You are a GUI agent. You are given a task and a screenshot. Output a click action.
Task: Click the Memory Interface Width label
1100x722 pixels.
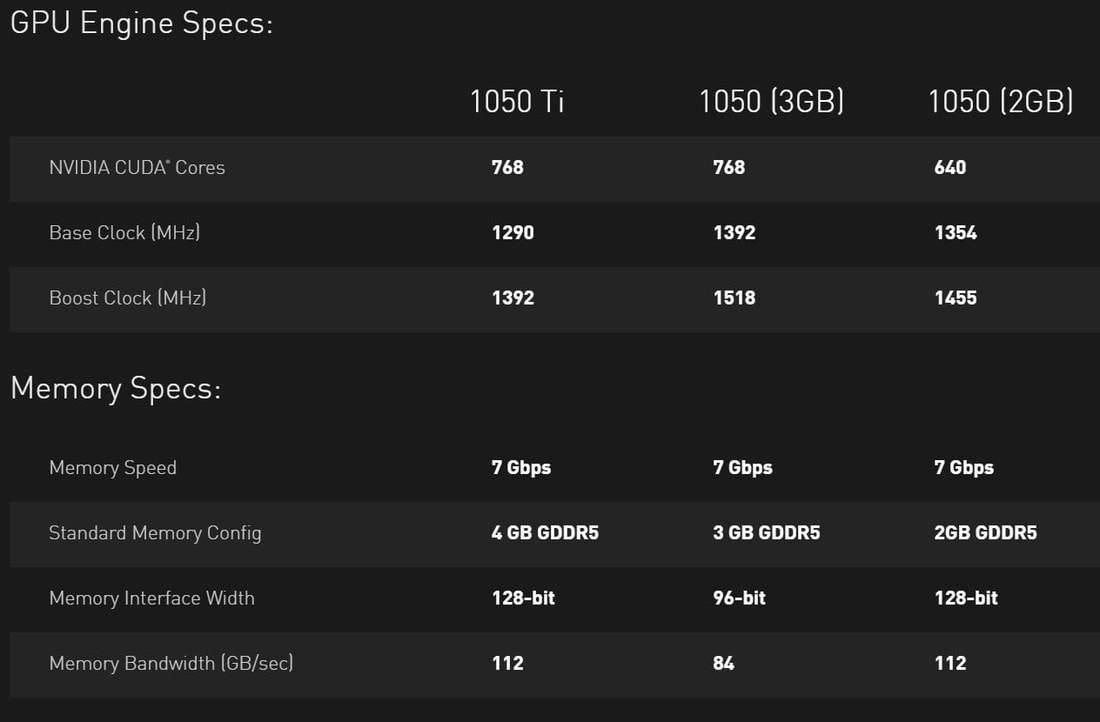(x=152, y=598)
